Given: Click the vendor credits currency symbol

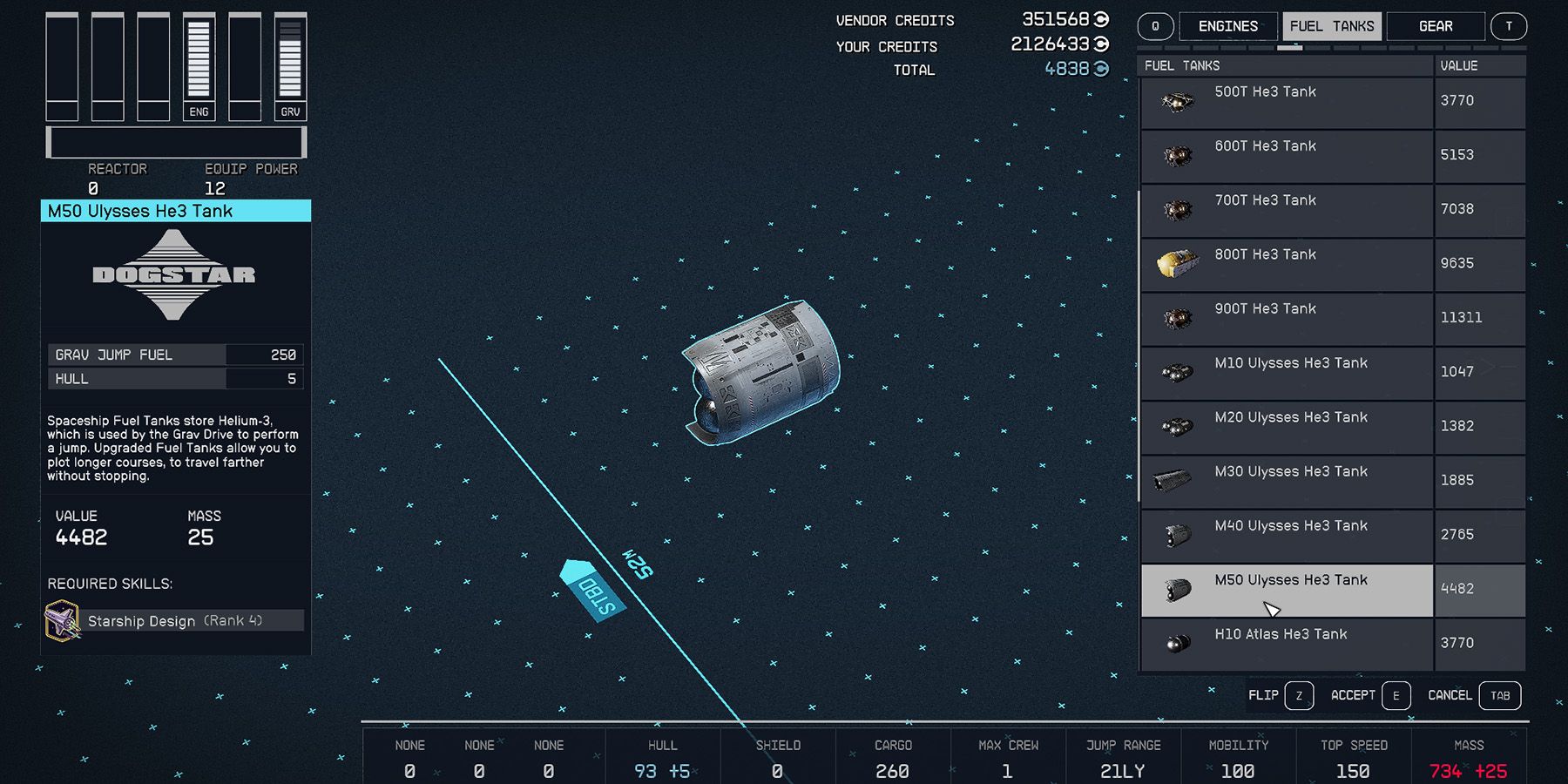Looking at the screenshot, I should click(1102, 19).
